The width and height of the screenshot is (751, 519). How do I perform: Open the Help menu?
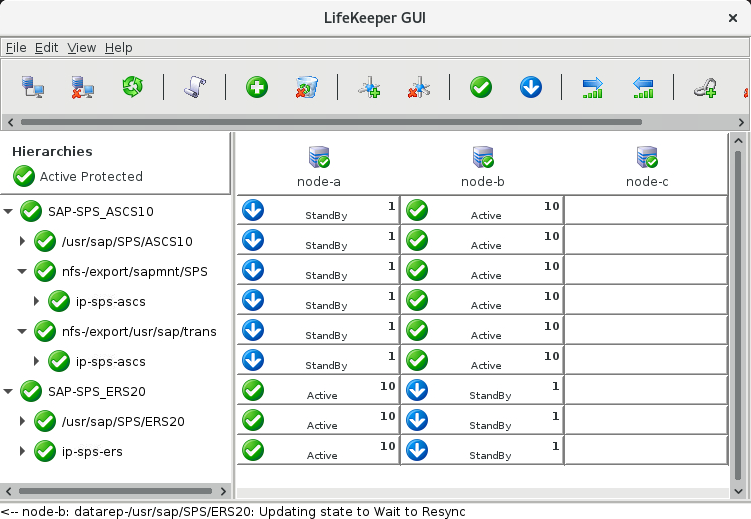click(x=119, y=47)
